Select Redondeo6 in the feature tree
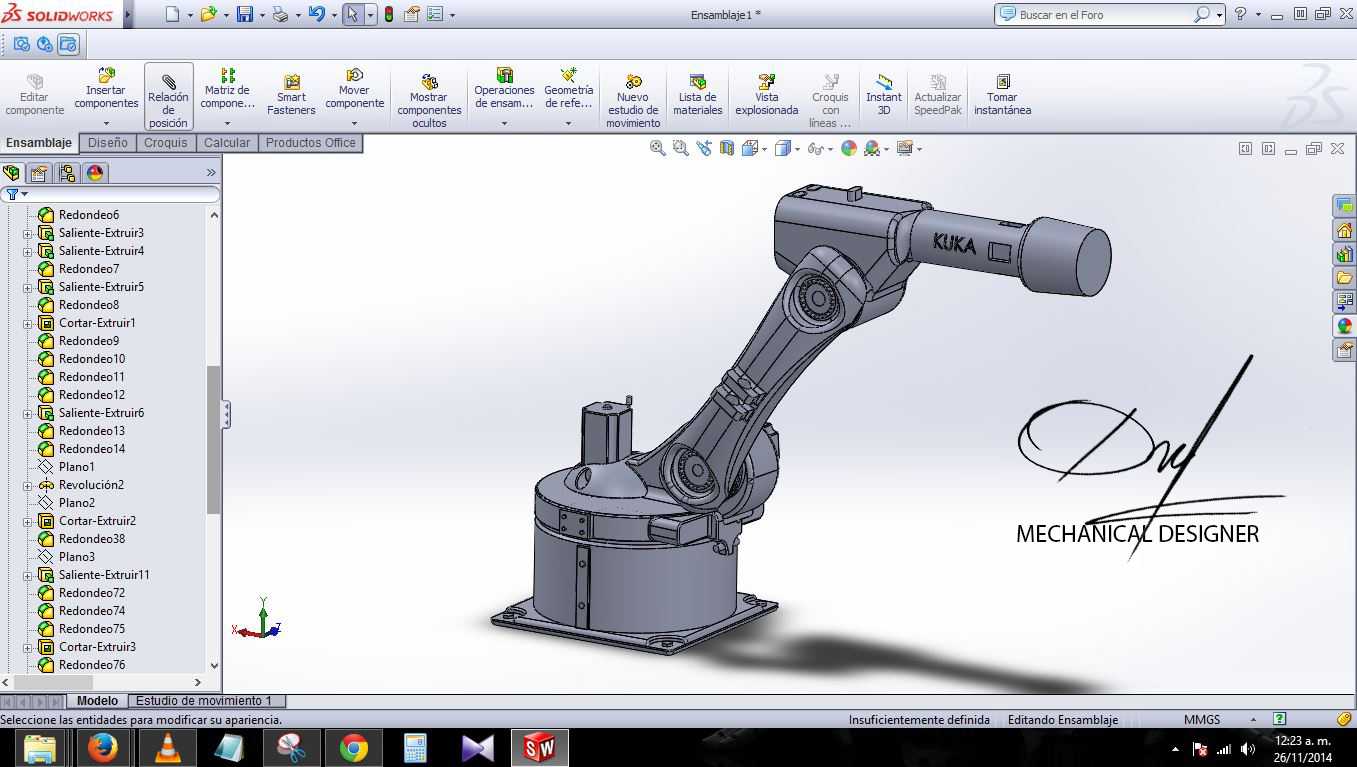 pos(89,215)
